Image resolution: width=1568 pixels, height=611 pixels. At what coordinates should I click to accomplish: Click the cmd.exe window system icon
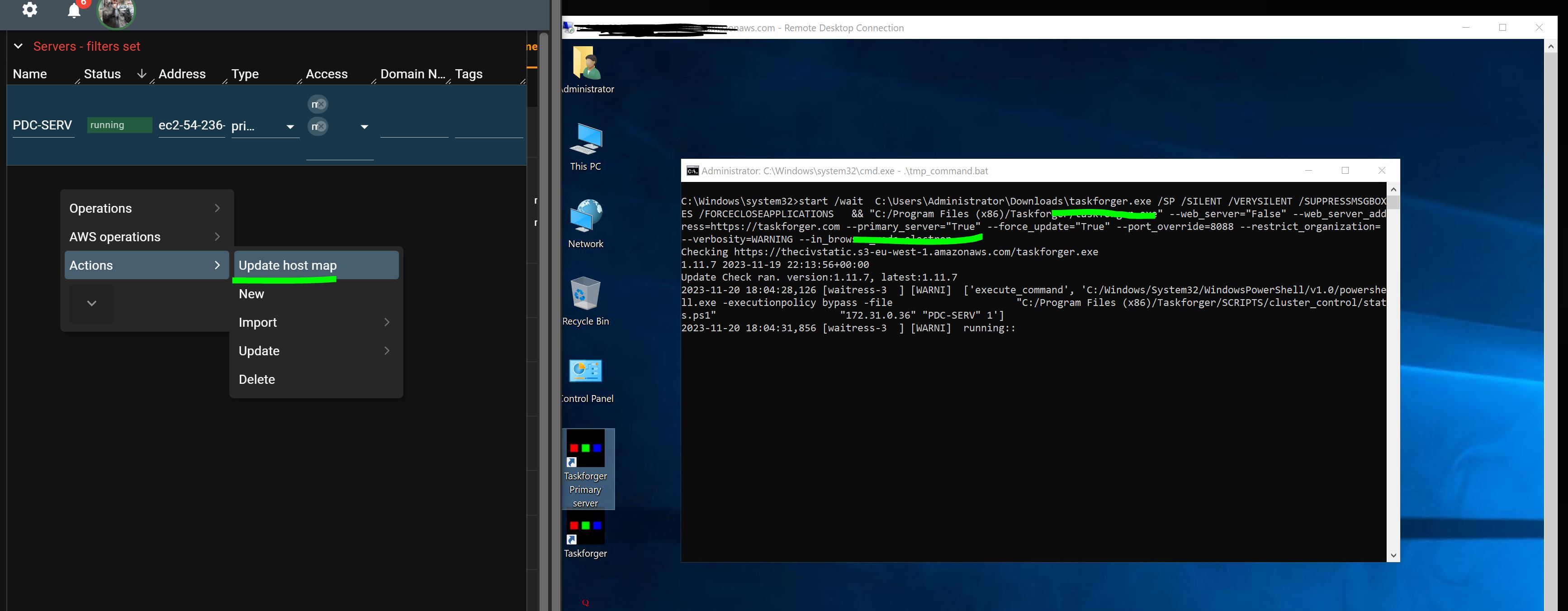(693, 171)
